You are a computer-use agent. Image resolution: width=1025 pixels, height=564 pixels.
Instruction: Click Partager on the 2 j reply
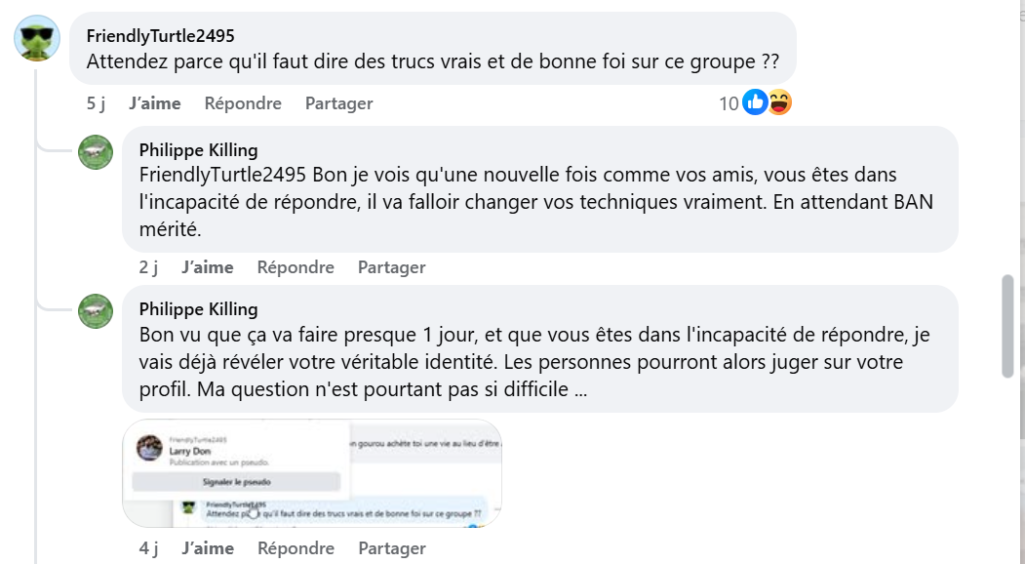pyautogui.click(x=392, y=267)
